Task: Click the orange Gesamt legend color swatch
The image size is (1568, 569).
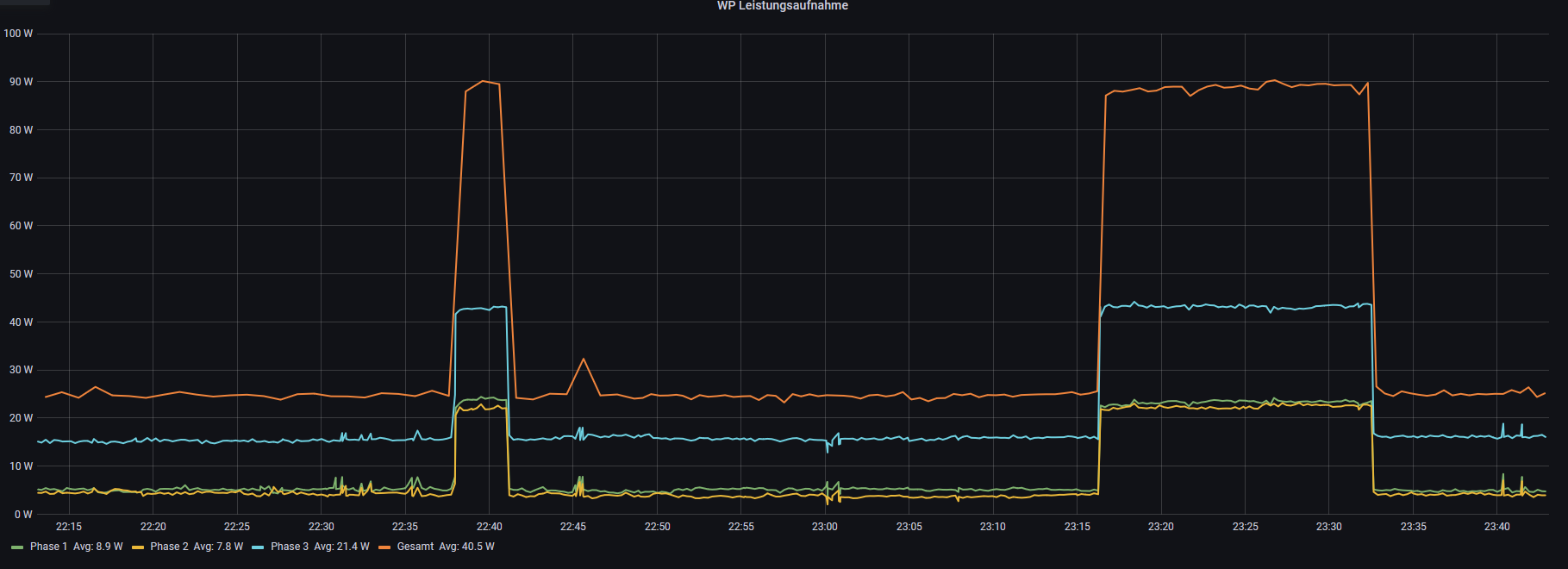Action: (384, 547)
